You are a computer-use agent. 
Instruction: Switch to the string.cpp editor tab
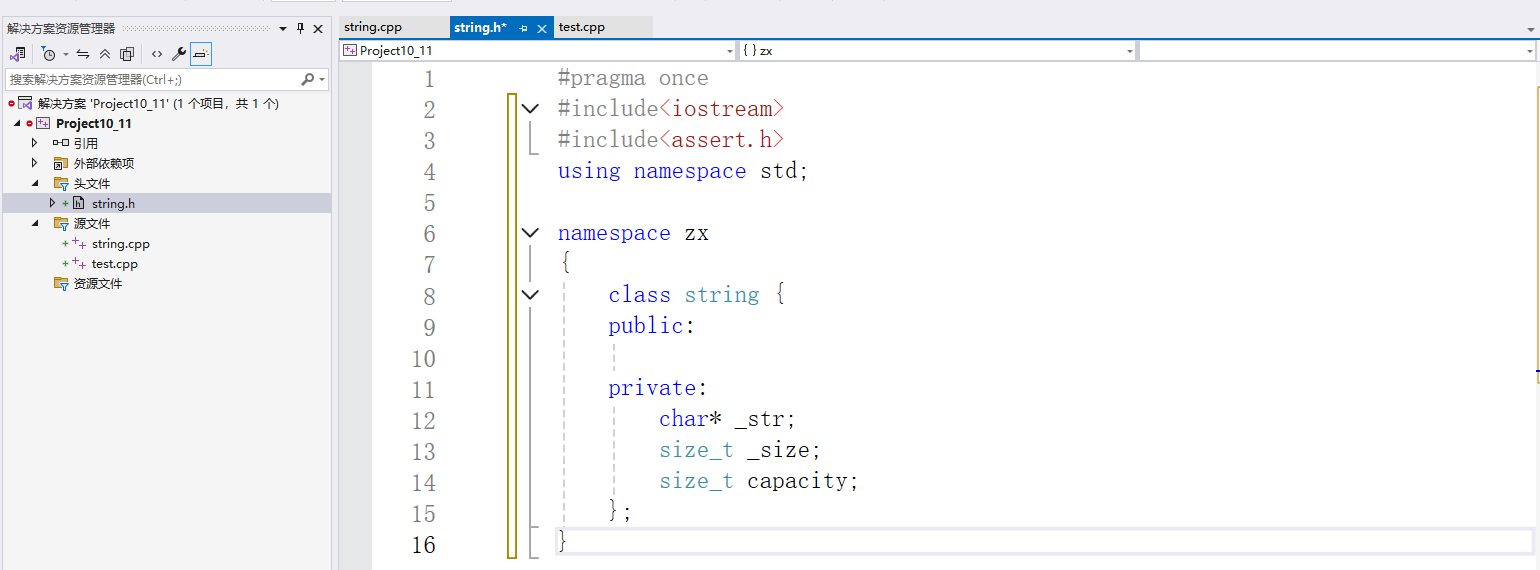[393, 27]
